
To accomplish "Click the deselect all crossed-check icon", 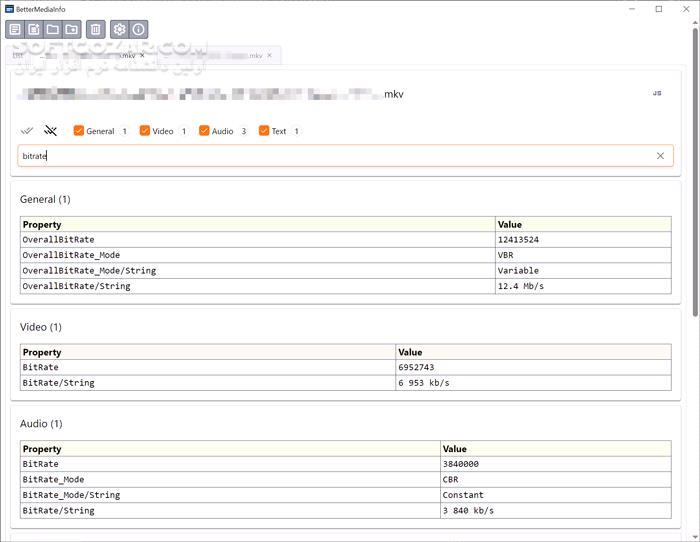I will [51, 131].
